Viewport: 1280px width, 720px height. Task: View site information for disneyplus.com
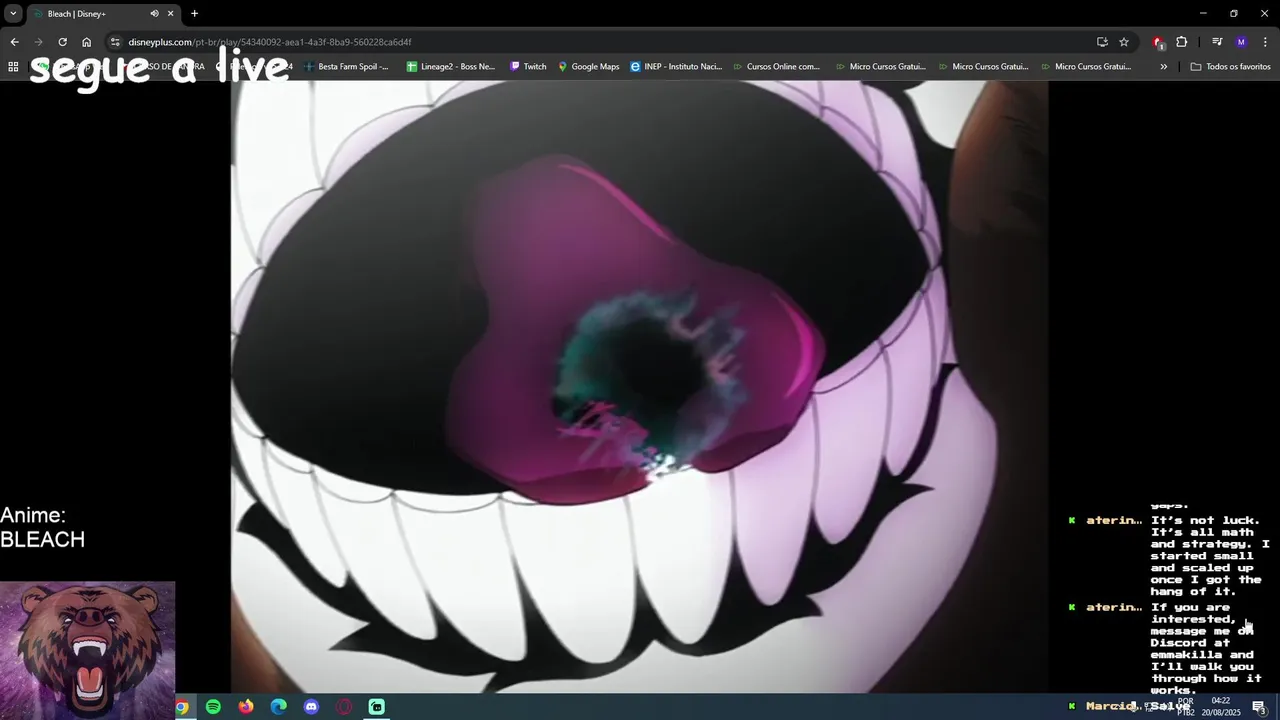click(115, 42)
